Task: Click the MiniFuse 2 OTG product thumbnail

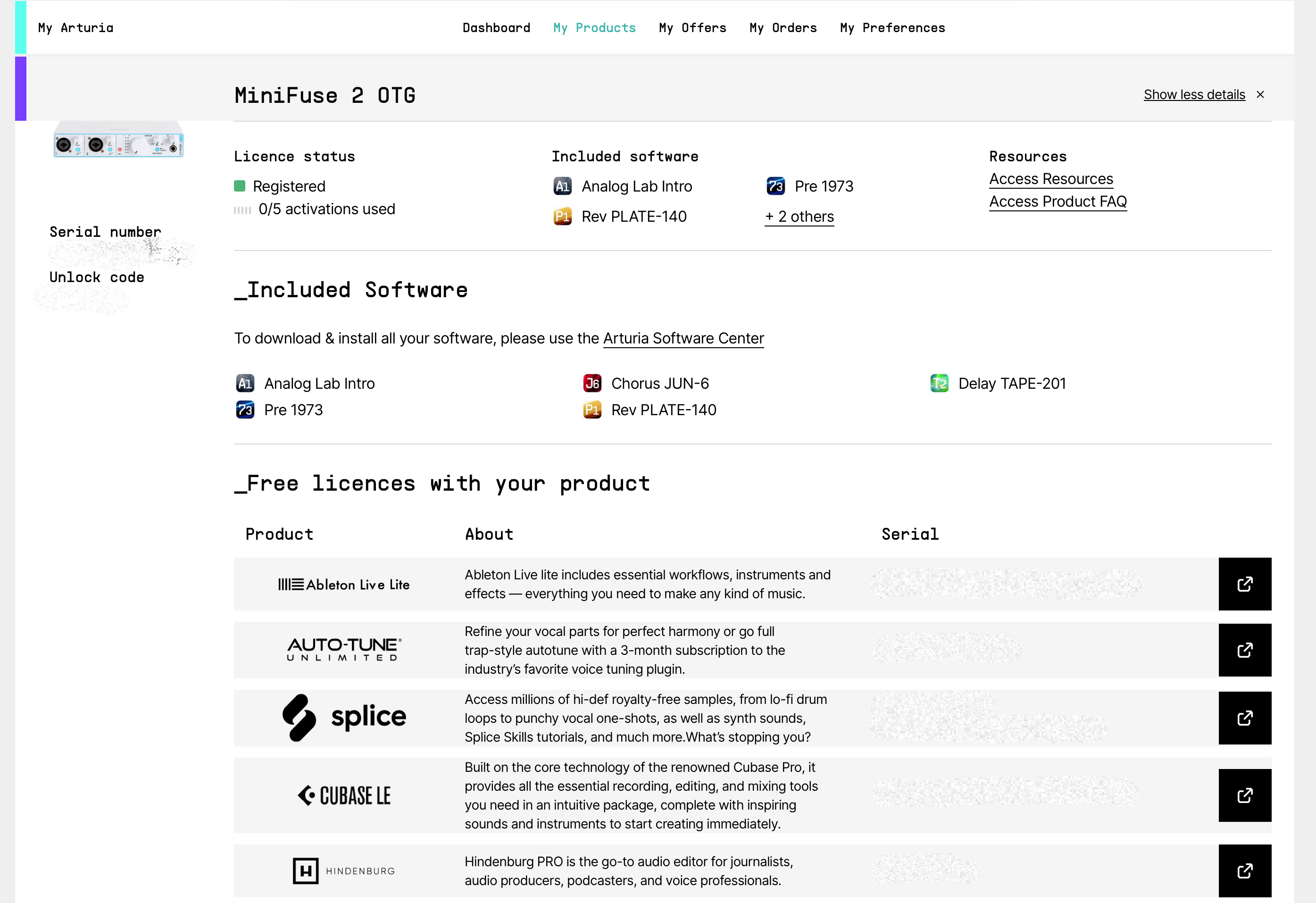Action: 118,140
